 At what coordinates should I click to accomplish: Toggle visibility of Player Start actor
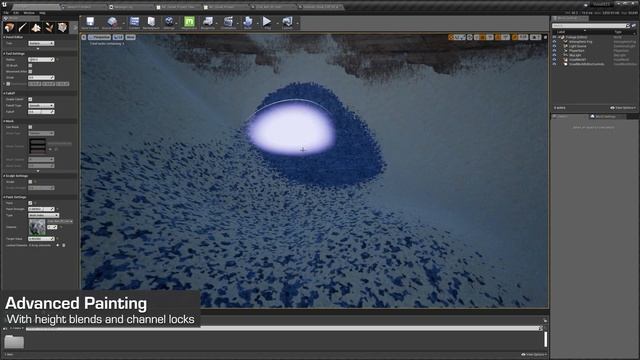coord(554,51)
